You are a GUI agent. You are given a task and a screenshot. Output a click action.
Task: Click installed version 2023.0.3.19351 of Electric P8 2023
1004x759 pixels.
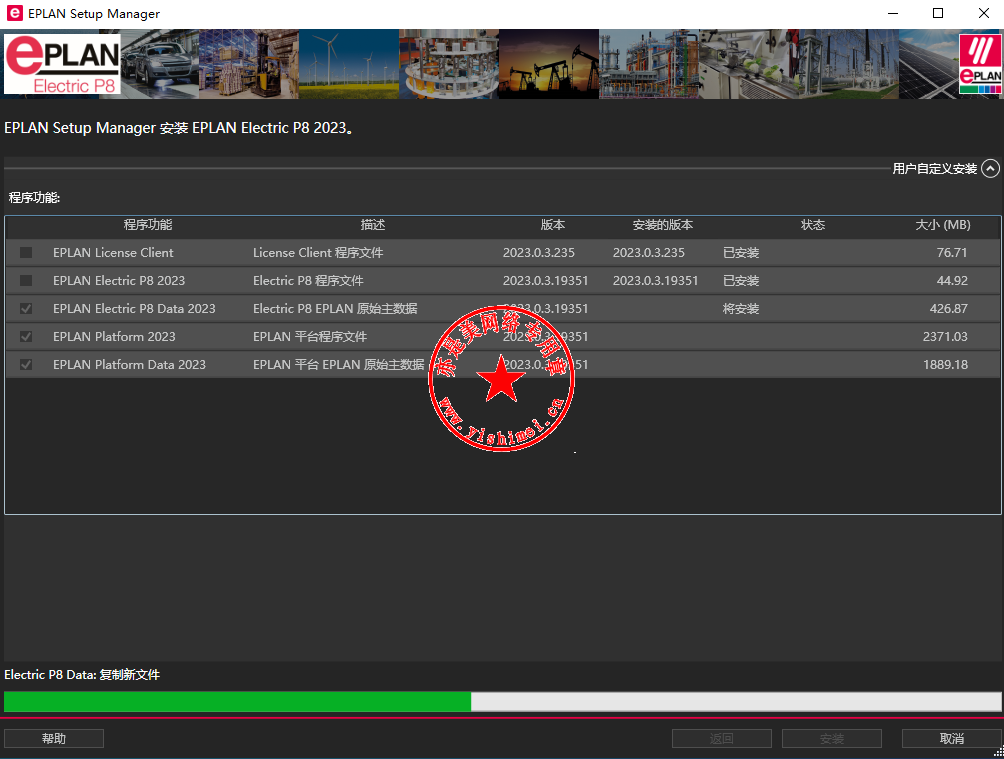655,281
